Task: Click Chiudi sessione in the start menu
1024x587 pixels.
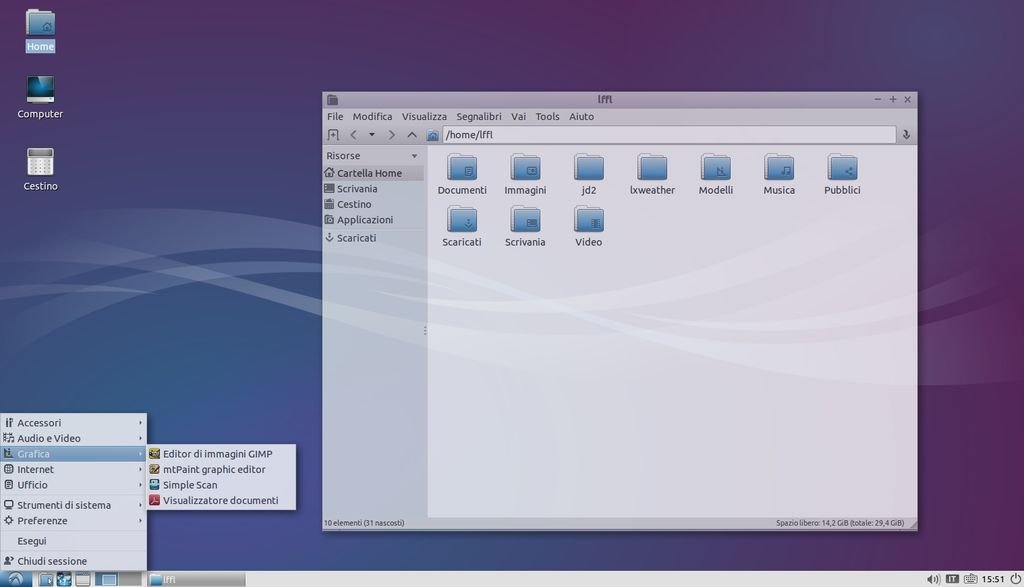Action: (52, 561)
